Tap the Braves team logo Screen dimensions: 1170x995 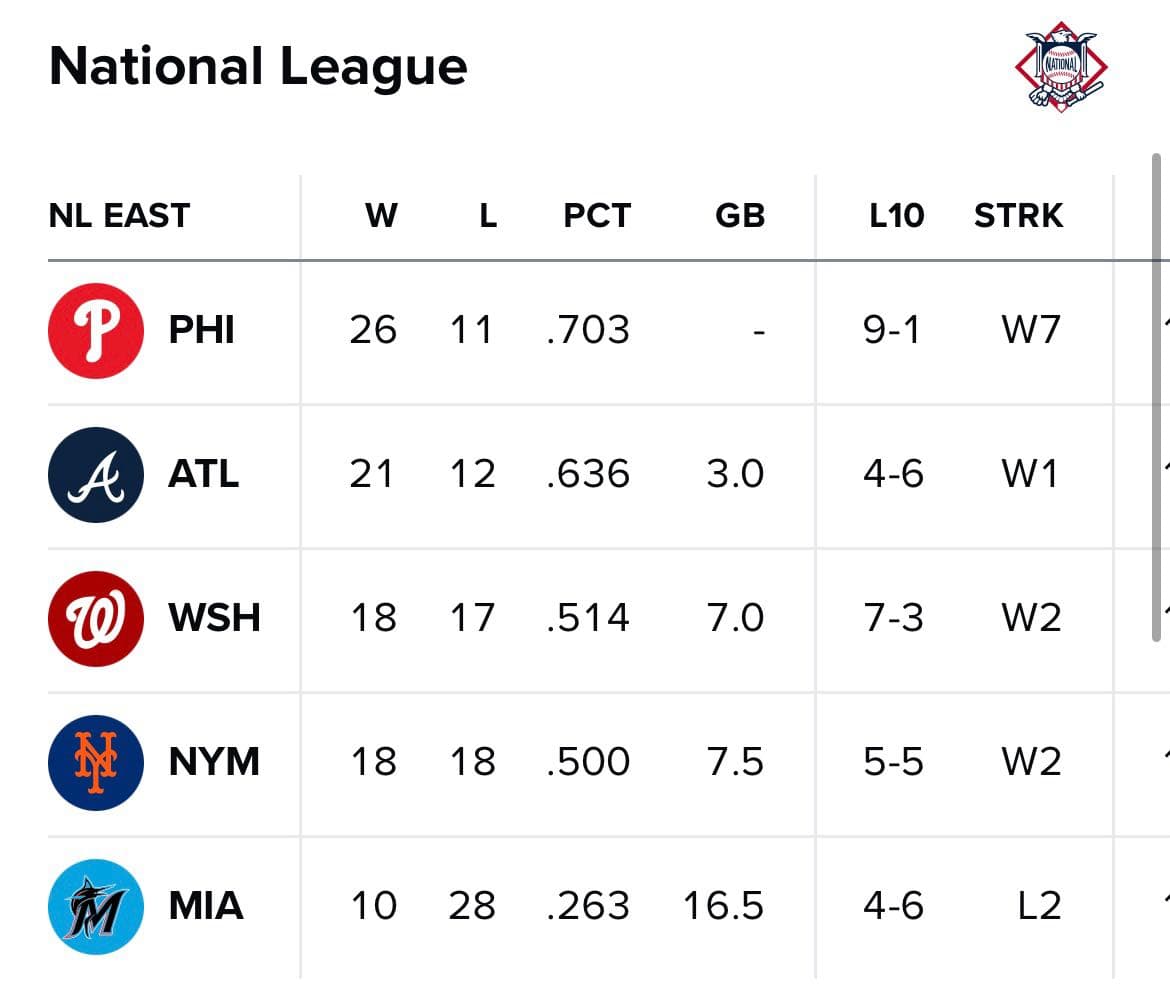point(96,475)
